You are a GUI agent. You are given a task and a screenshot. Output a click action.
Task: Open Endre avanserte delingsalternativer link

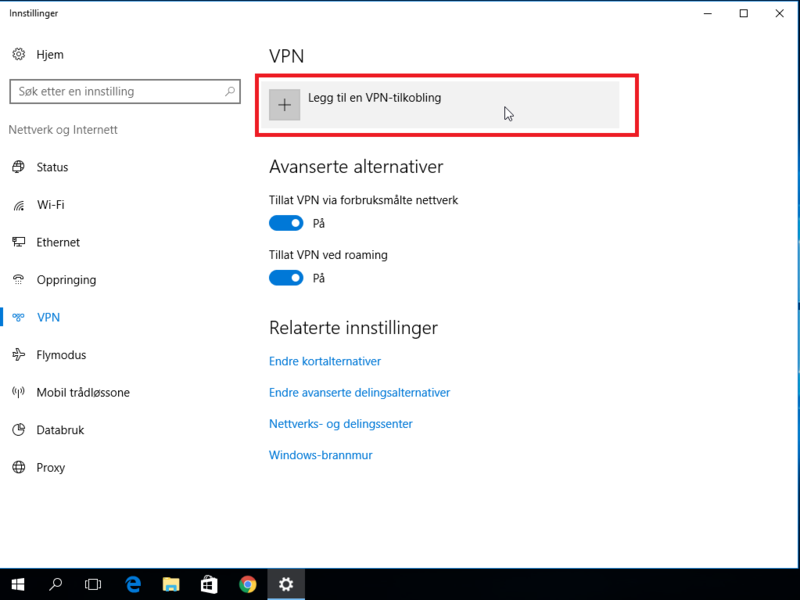(x=359, y=392)
